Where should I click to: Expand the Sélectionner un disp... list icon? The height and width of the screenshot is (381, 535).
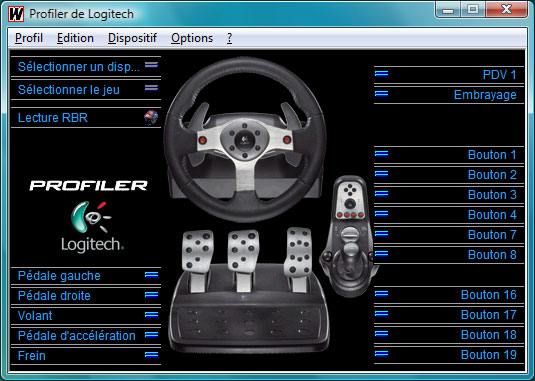pos(151,65)
